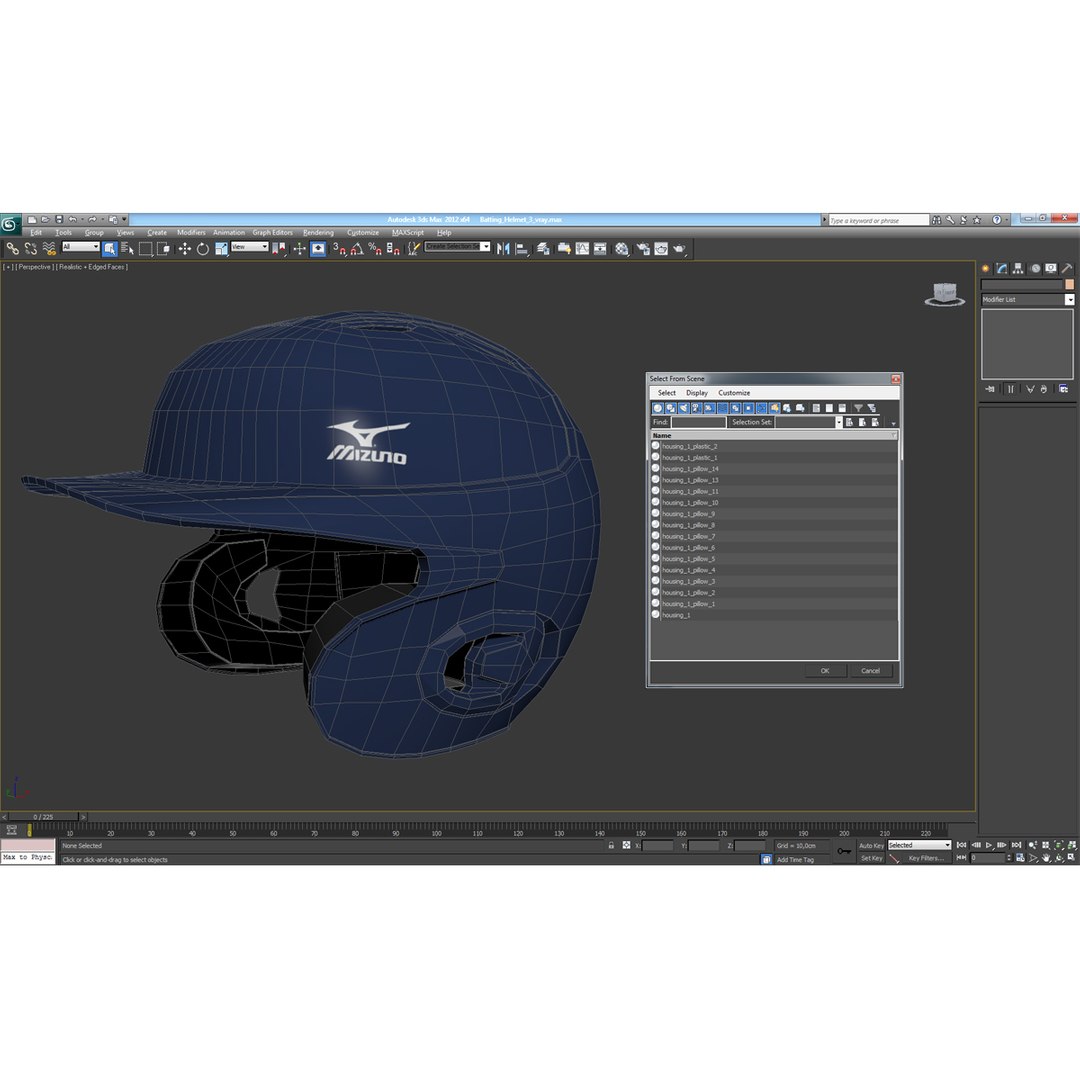Click the Unlink Selection tool
The image size is (1080, 1080).
tap(30, 249)
